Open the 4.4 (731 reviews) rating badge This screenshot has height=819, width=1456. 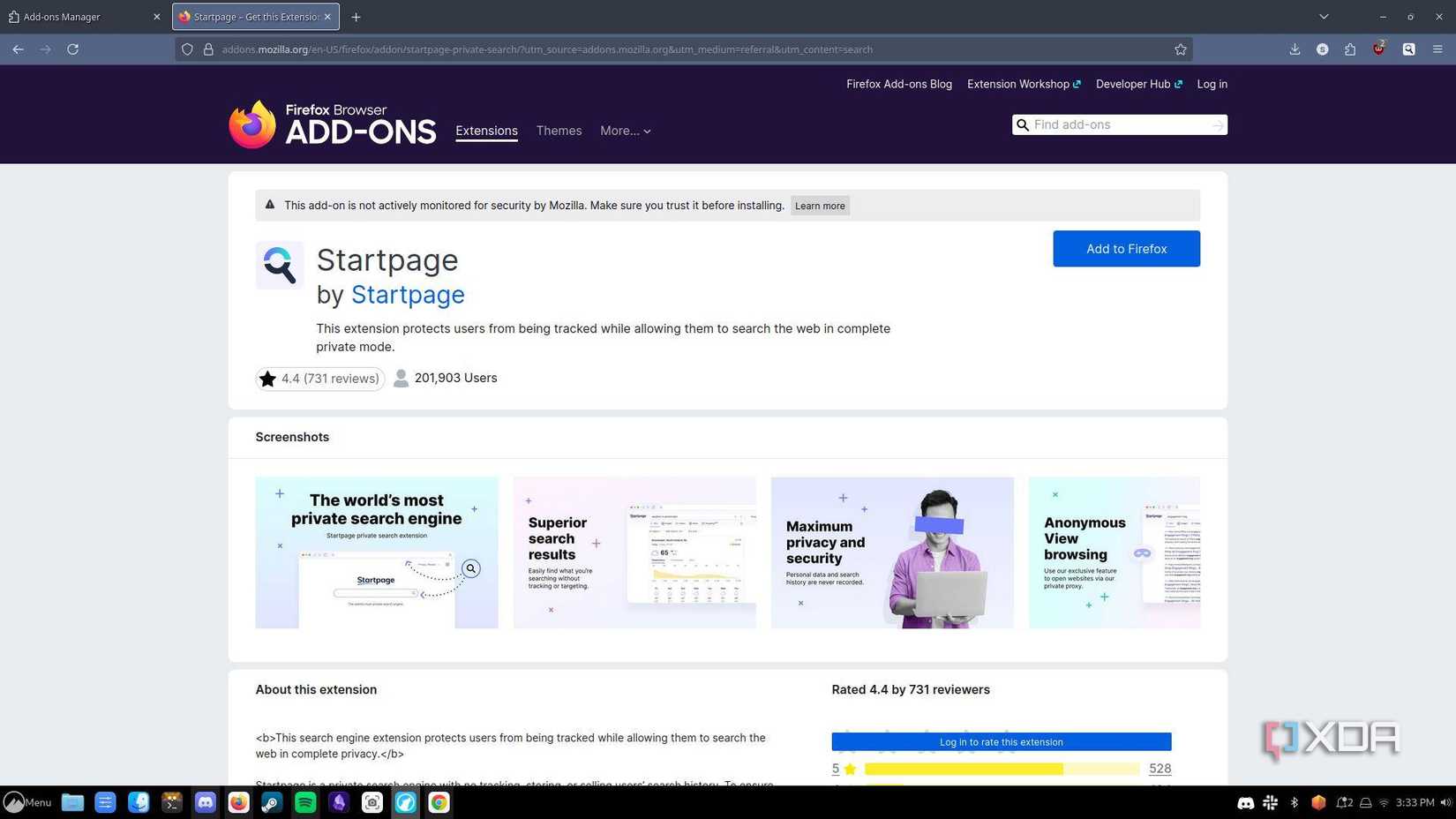point(319,379)
